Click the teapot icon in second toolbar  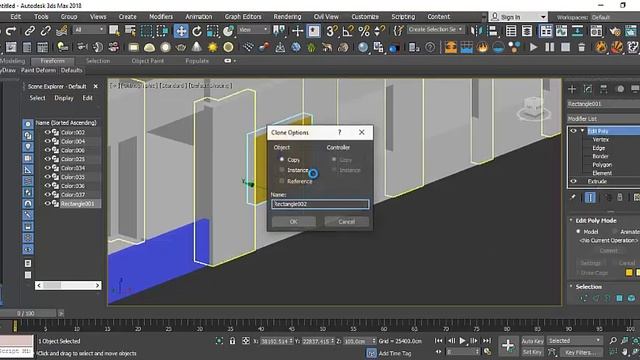tap(181, 47)
